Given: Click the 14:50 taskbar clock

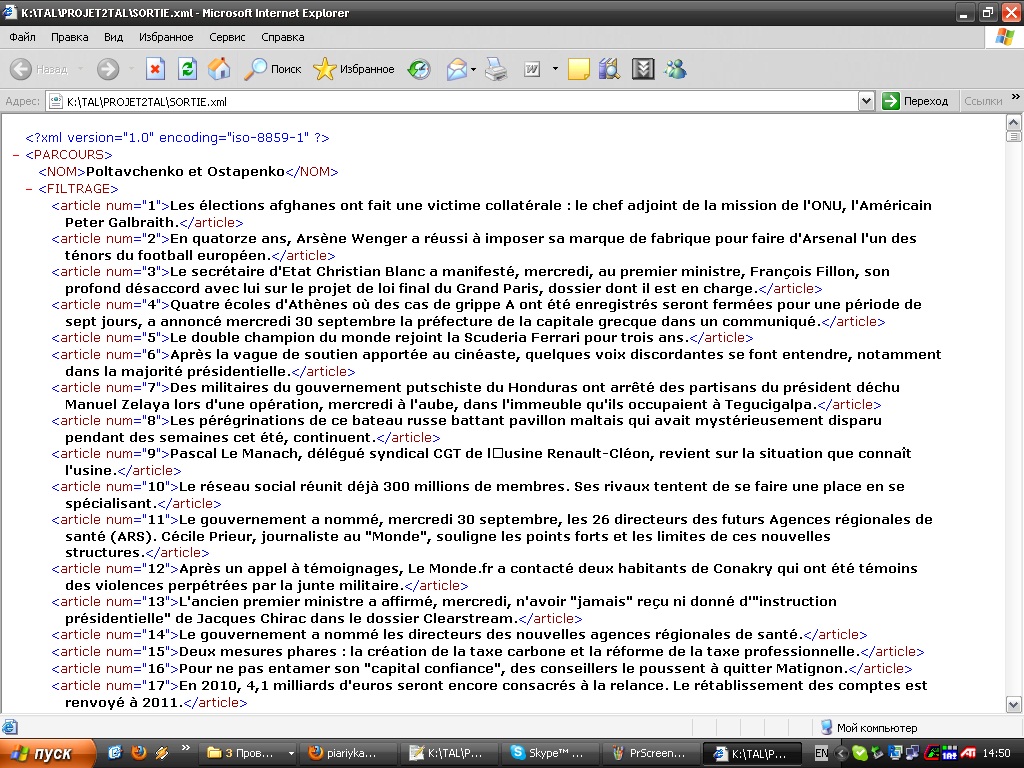Looking at the screenshot, I should coord(996,754).
